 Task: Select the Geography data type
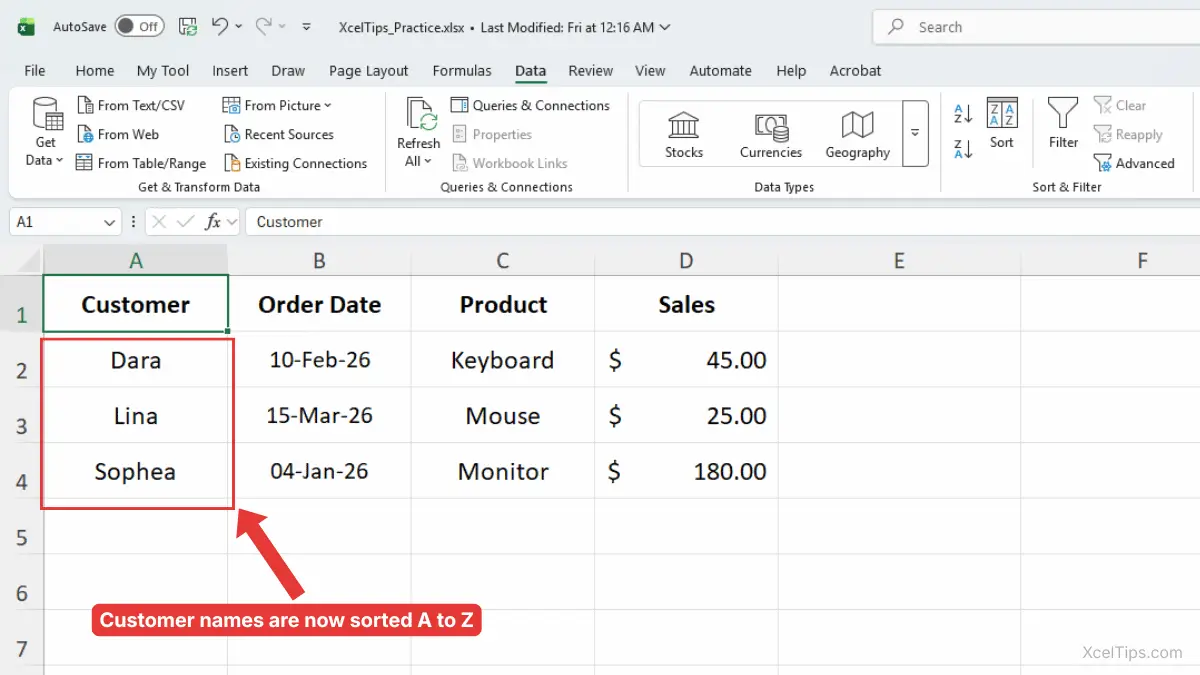point(857,134)
